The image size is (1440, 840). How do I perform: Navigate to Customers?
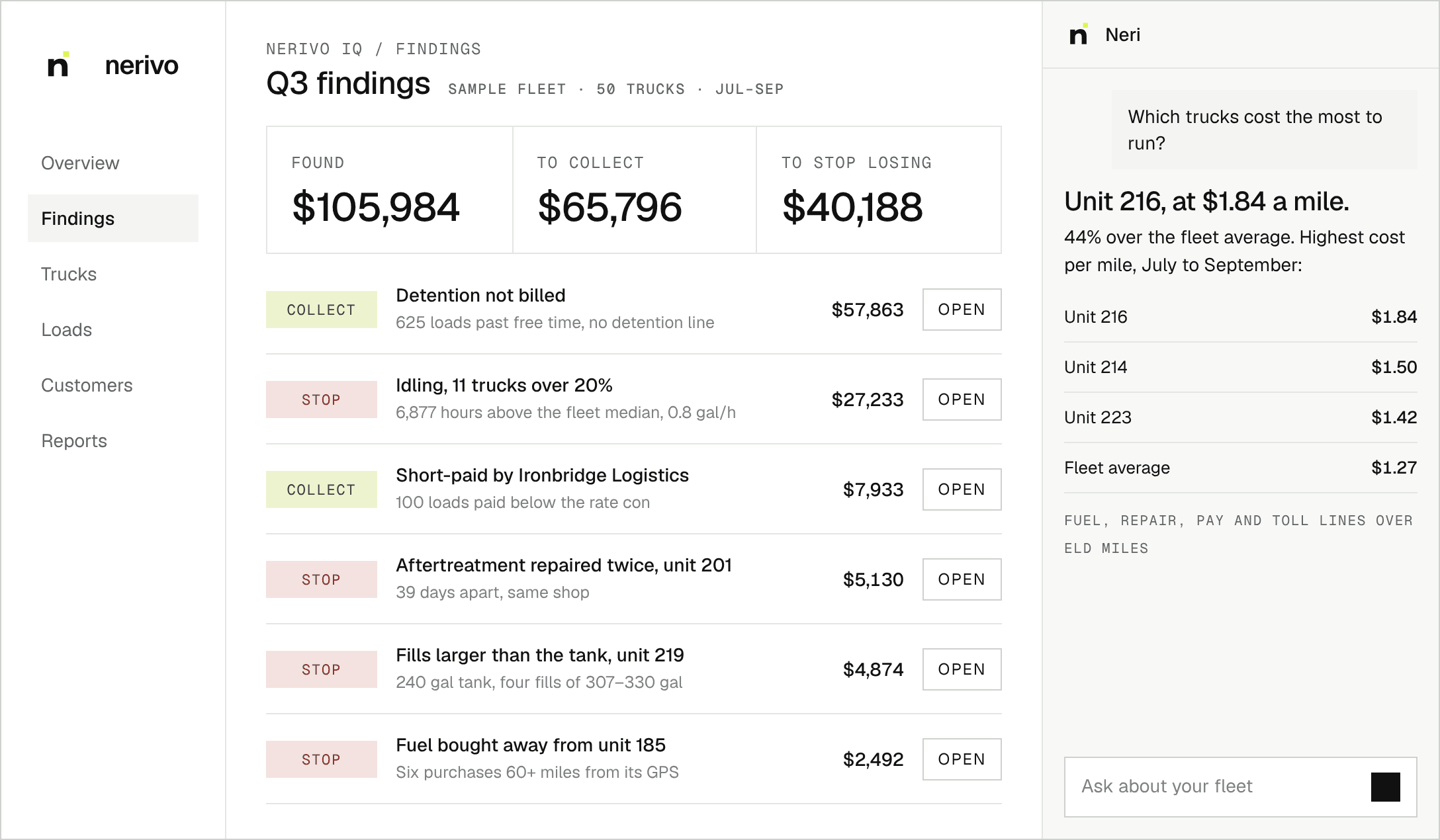coord(113,385)
